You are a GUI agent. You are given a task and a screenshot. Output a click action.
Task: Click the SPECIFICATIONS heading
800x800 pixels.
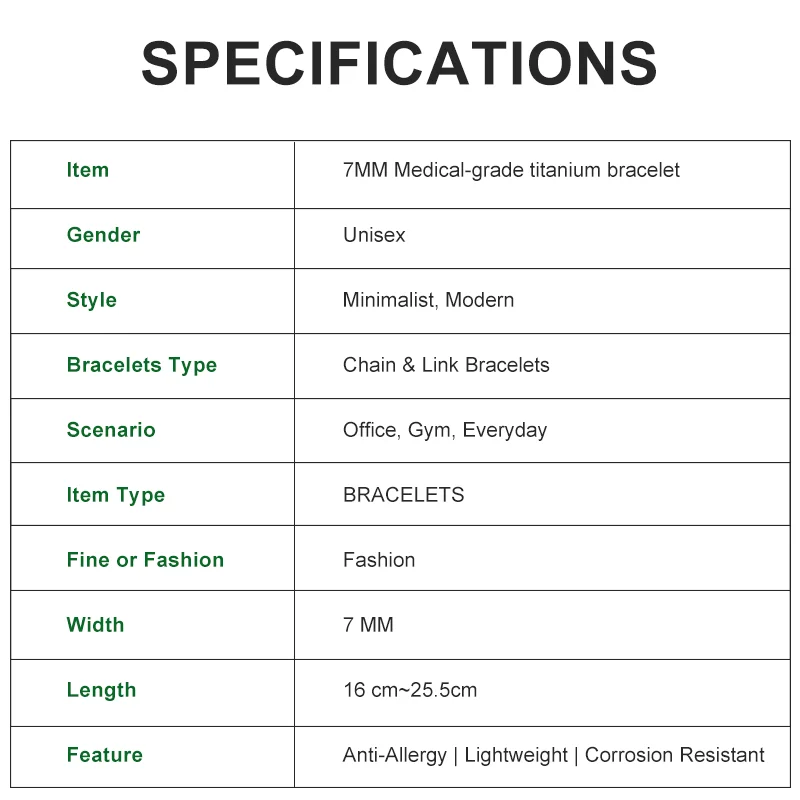(399, 64)
